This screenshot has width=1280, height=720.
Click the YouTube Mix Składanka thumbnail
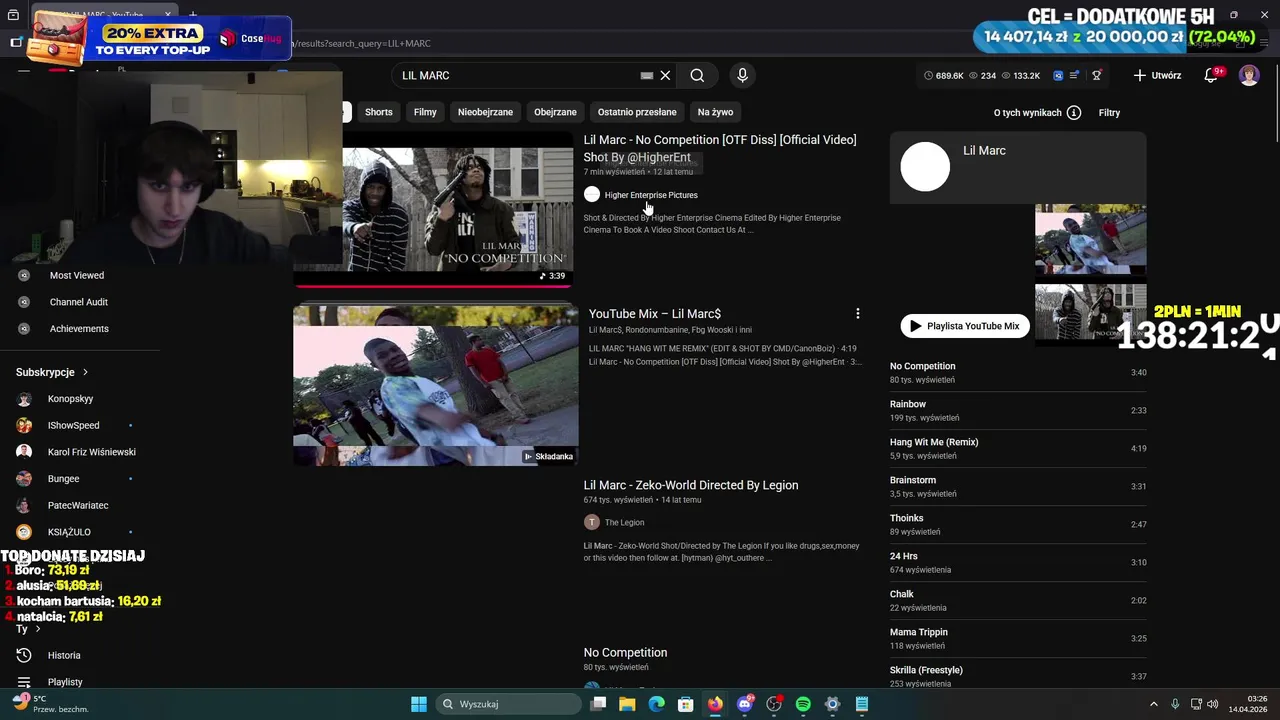(x=435, y=385)
